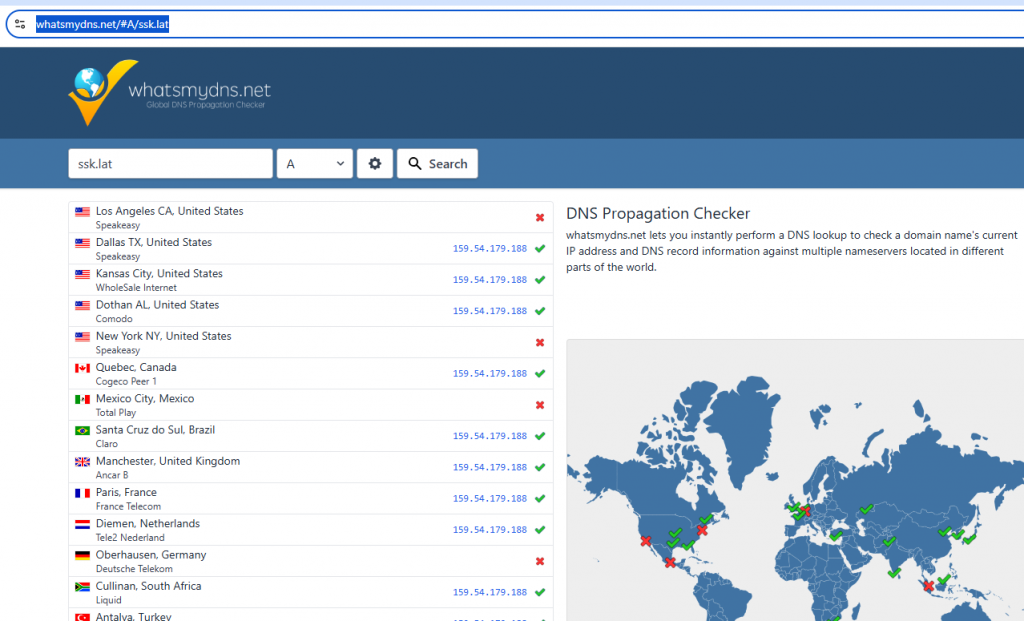The width and height of the screenshot is (1024, 621).
Task: Click the Canada flag for Quebec
Action: [82, 368]
